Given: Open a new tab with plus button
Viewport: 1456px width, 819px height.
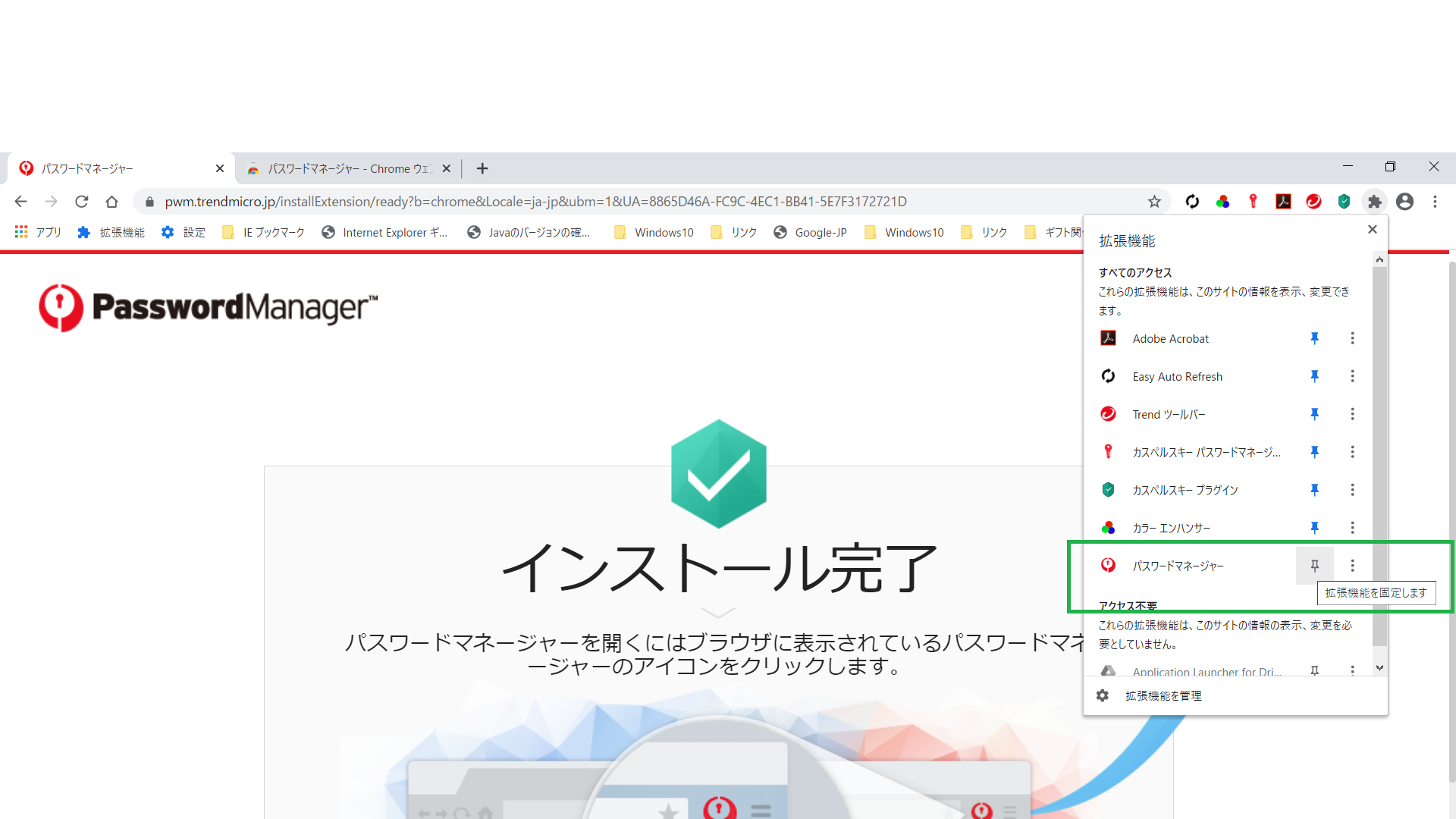Looking at the screenshot, I should [482, 168].
